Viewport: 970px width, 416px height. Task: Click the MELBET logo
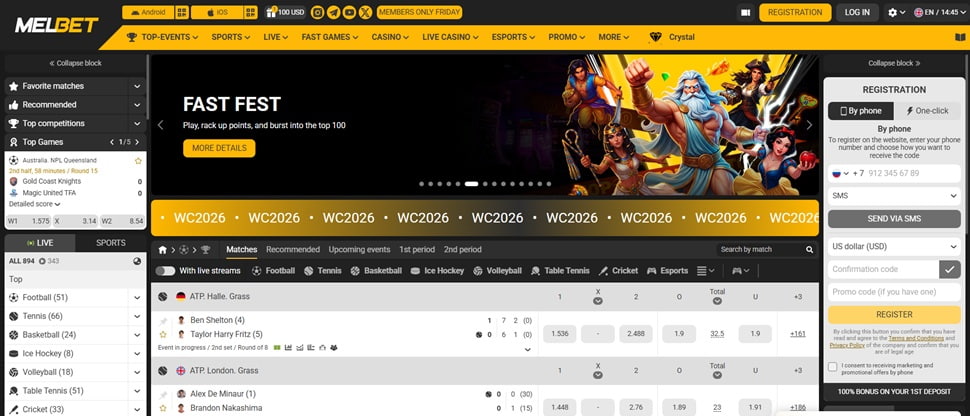56,25
